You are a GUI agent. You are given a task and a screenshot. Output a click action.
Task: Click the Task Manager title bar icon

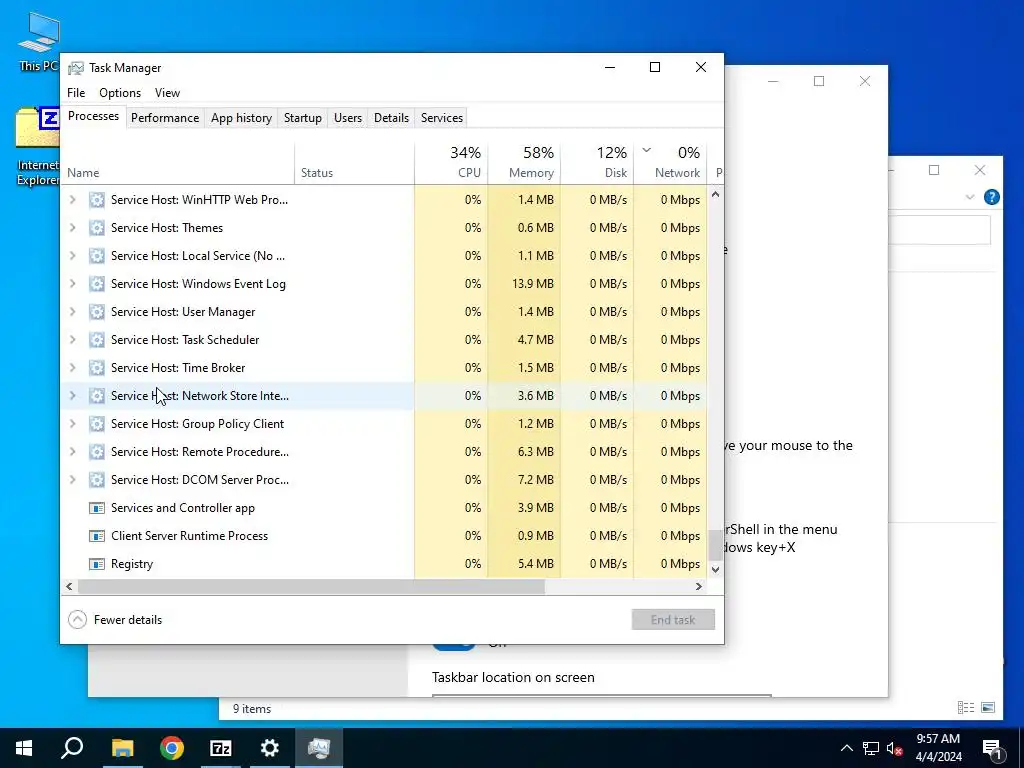76,68
